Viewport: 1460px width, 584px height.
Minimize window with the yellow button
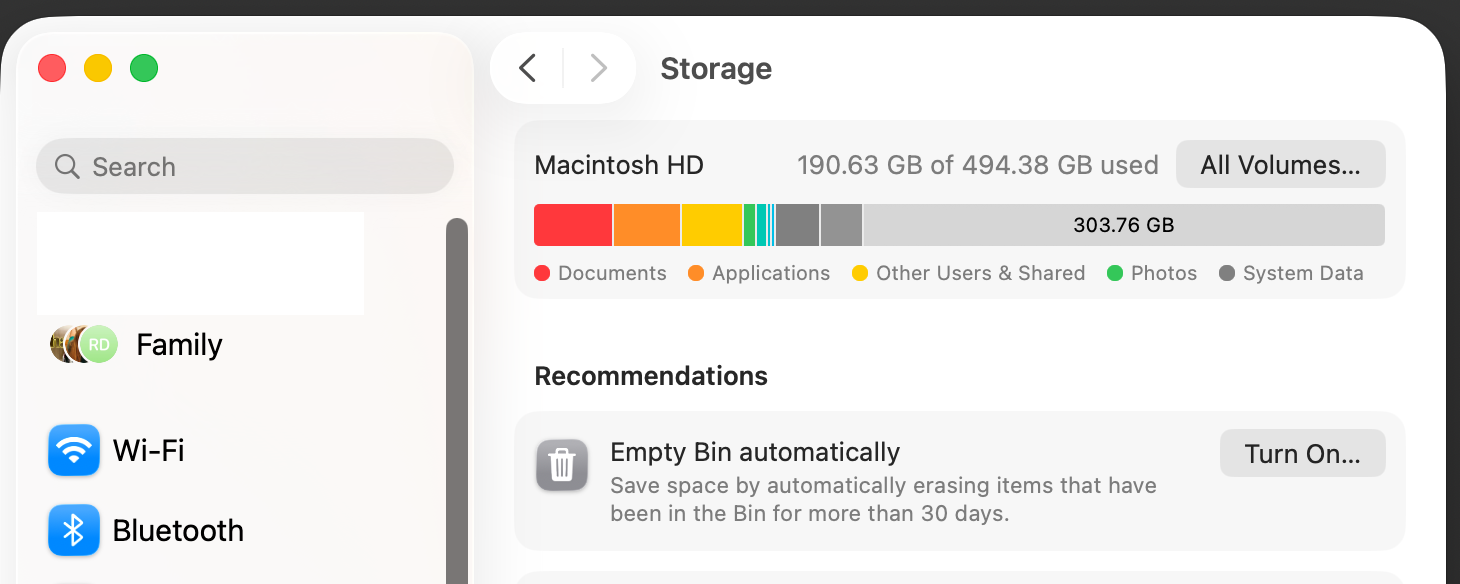(98, 68)
